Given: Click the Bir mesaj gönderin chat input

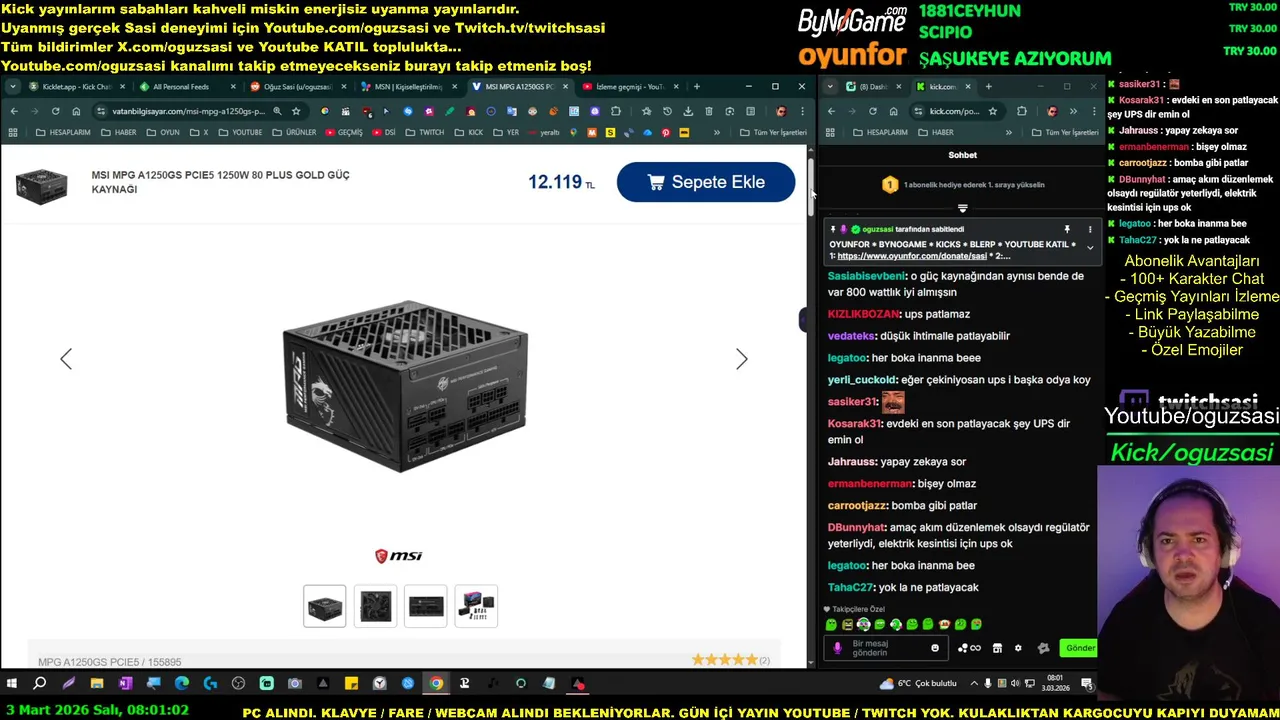Looking at the screenshot, I should point(884,648).
